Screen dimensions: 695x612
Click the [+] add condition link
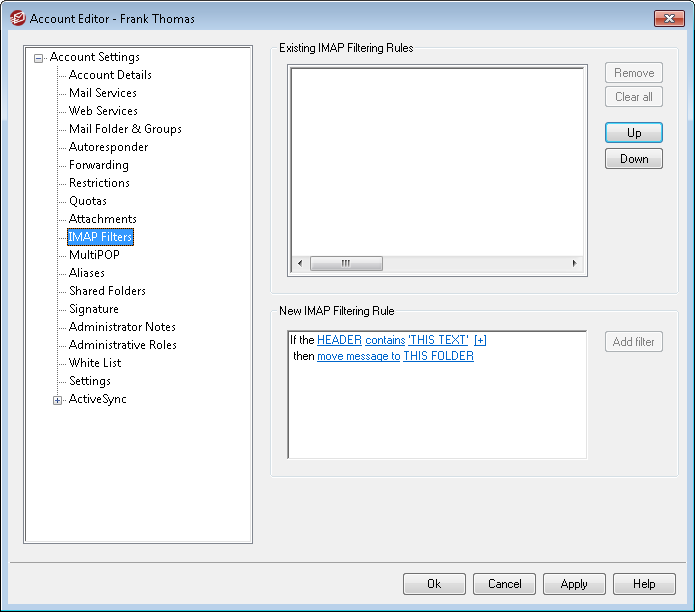(x=480, y=340)
